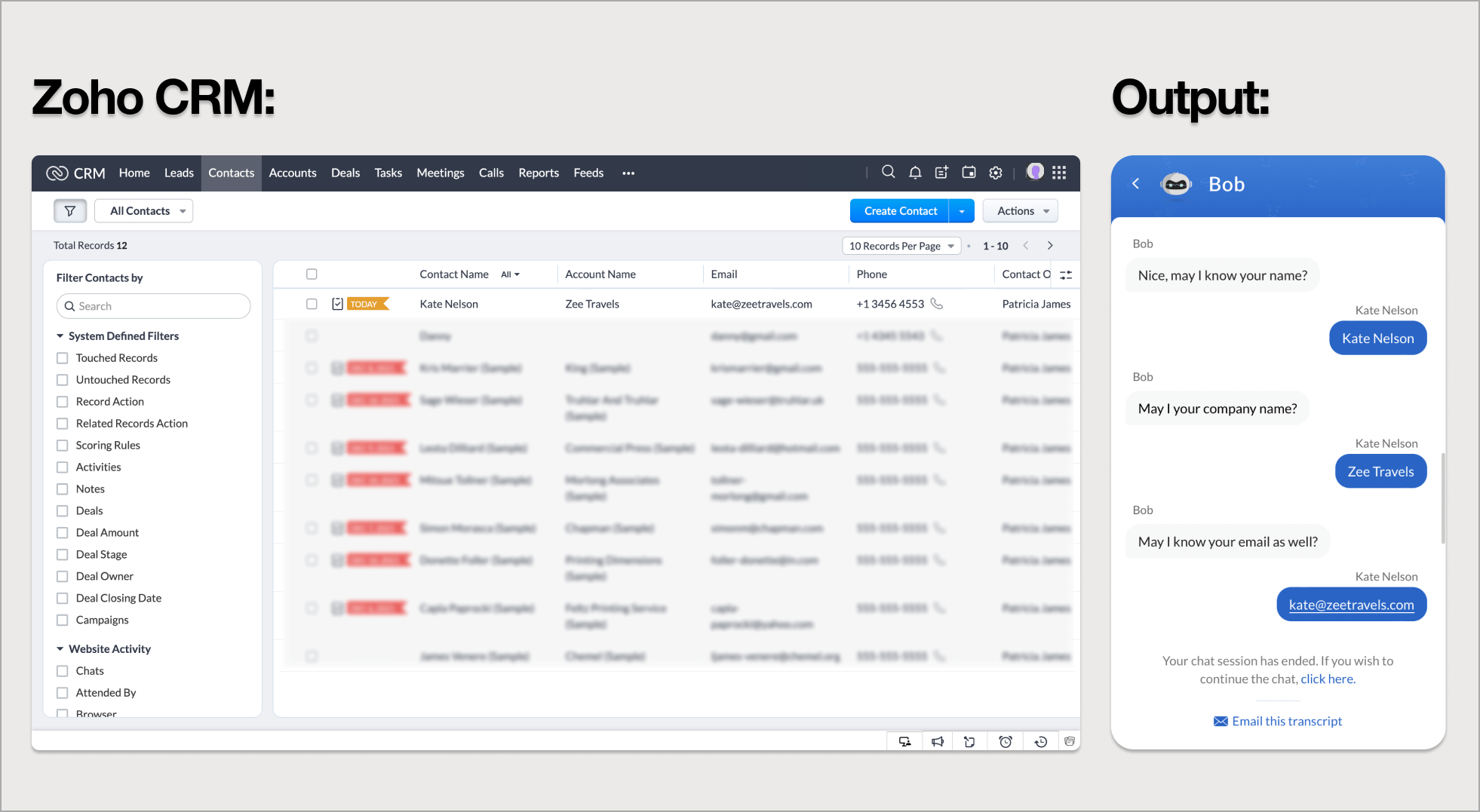This screenshot has height=812, width=1480.
Task: Collapse System Defined Filters section
Action: point(60,336)
